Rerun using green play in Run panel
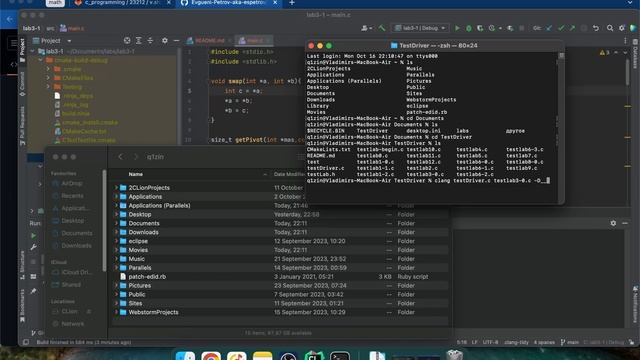Screen dimensions: 640x360 (x=33, y=236)
